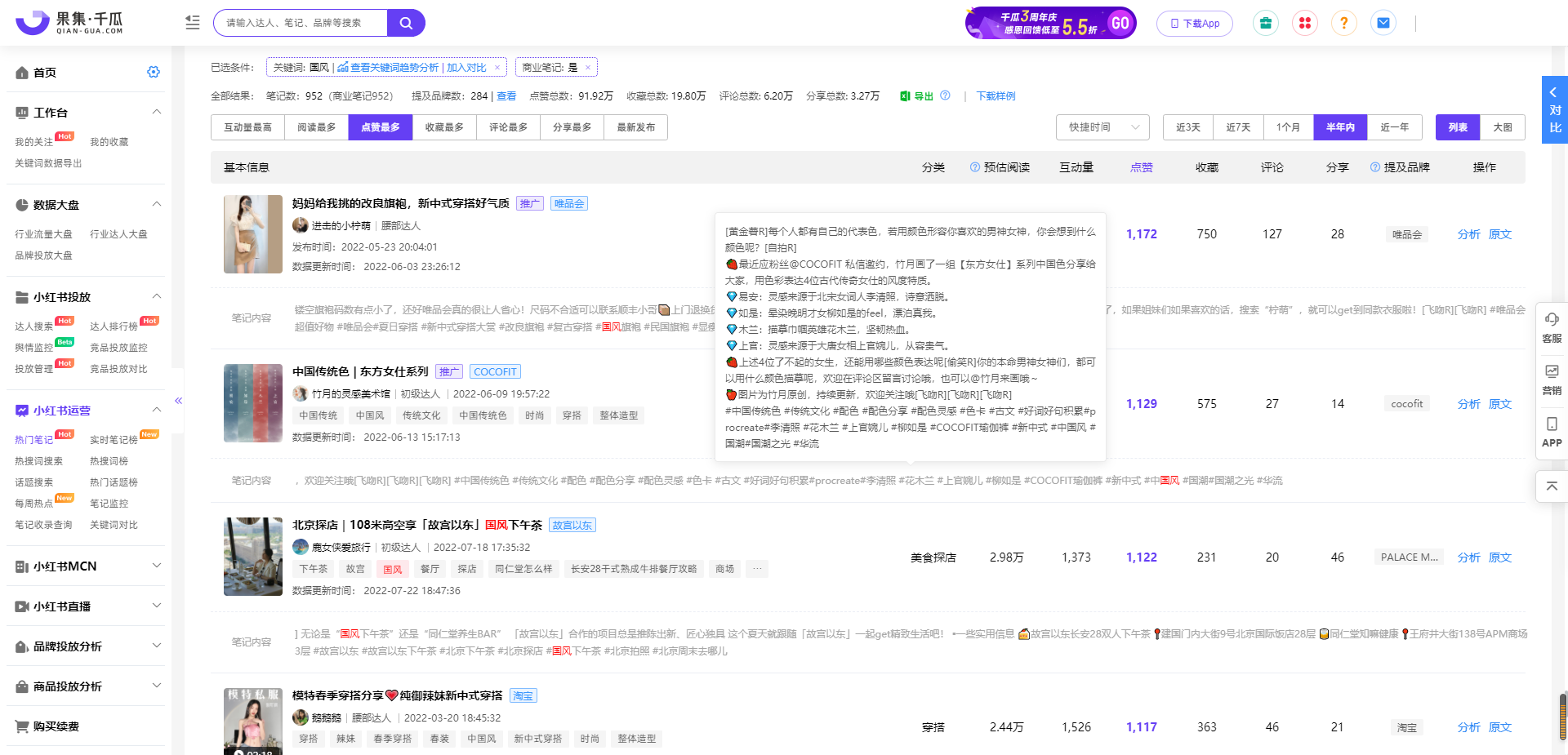1568x755 pixels.
Task: Open the download sample link
Action: (x=996, y=96)
